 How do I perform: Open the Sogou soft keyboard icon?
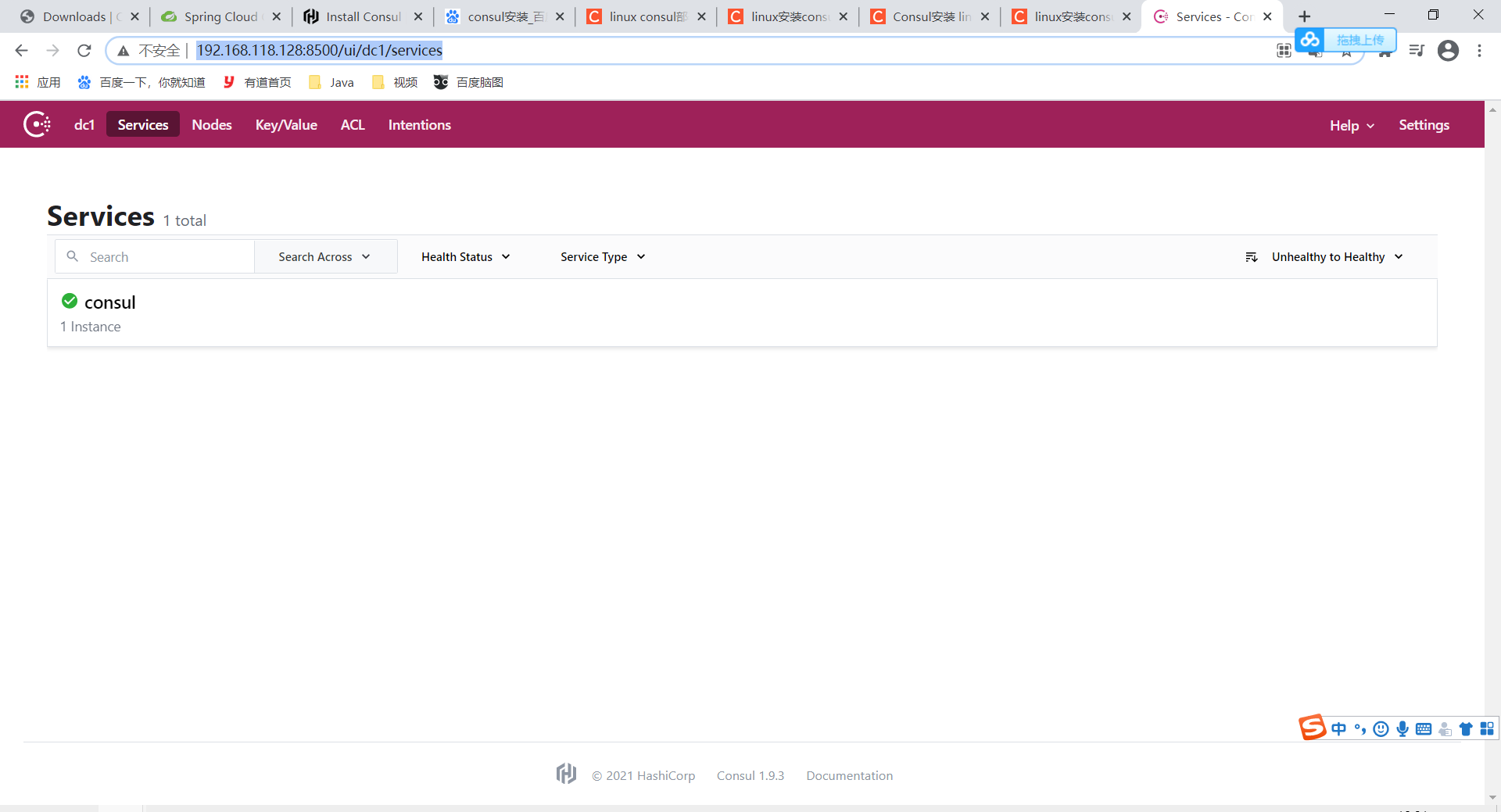(x=1424, y=729)
